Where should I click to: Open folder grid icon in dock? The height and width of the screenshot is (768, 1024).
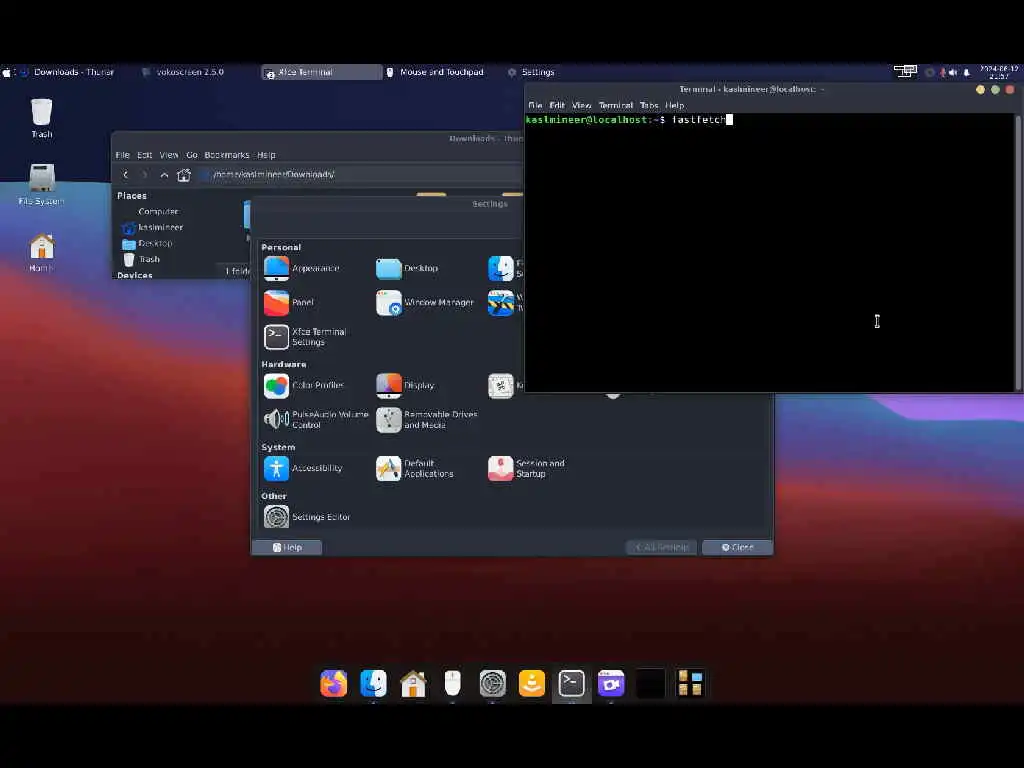tap(690, 684)
